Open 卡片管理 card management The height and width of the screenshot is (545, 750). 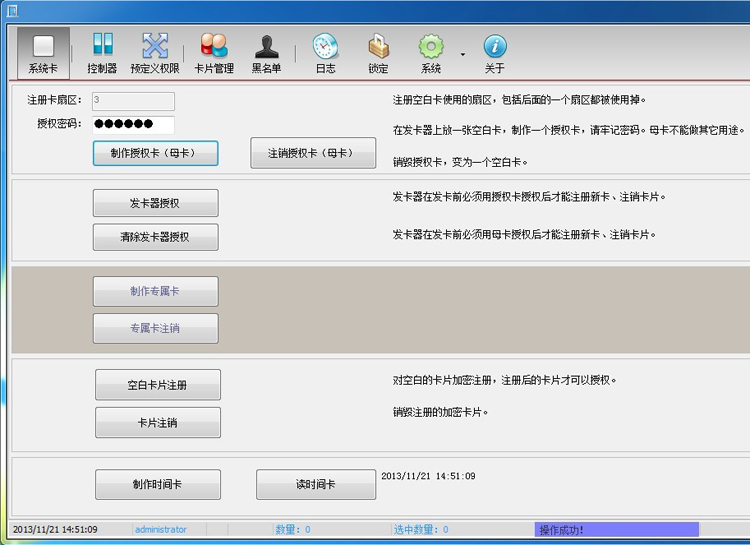214,53
